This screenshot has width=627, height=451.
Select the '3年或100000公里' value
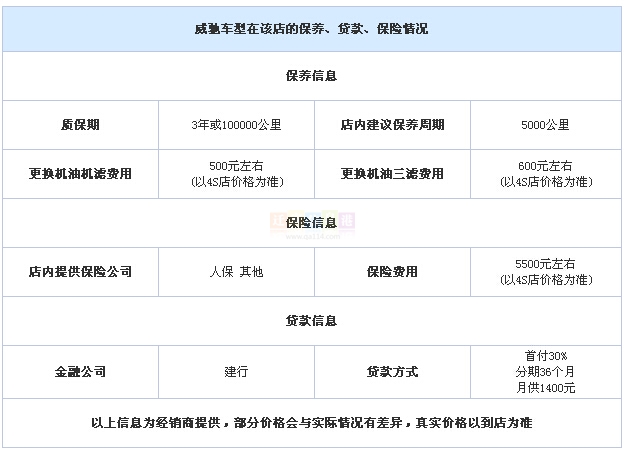(x=236, y=125)
